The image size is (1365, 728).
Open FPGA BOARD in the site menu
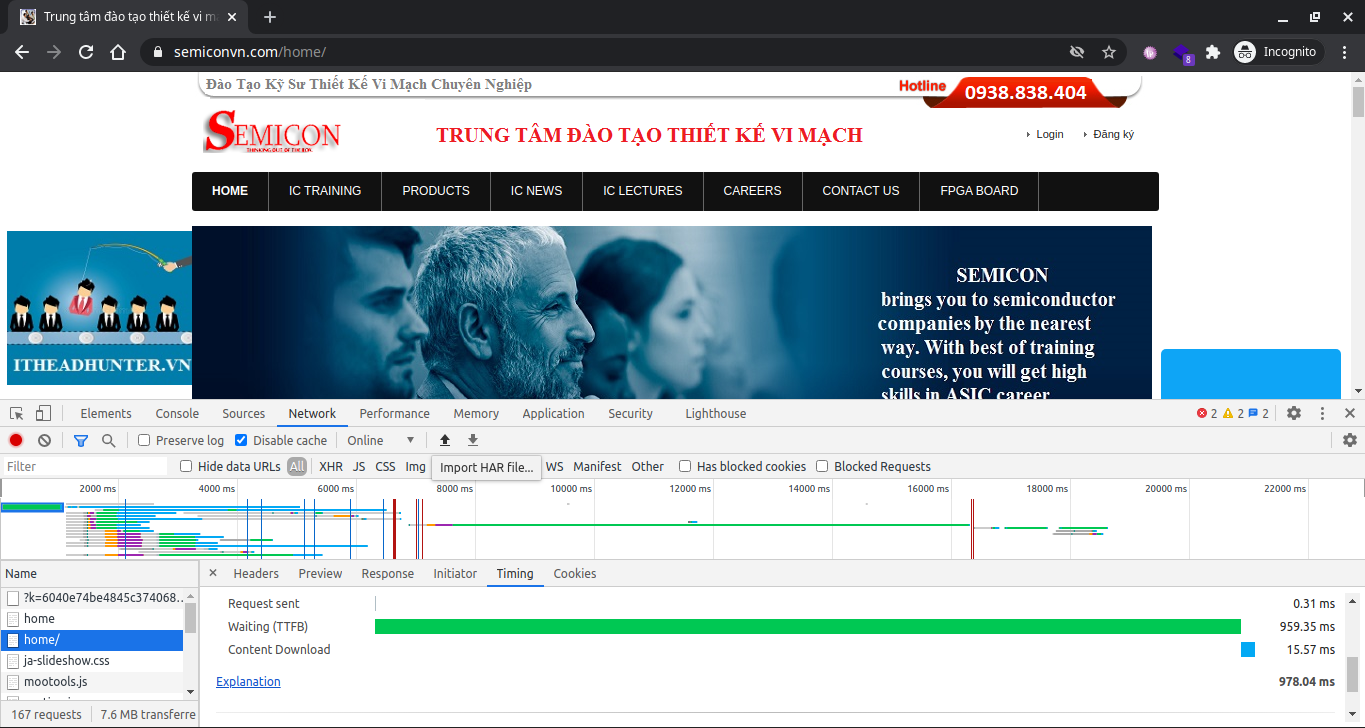979,191
